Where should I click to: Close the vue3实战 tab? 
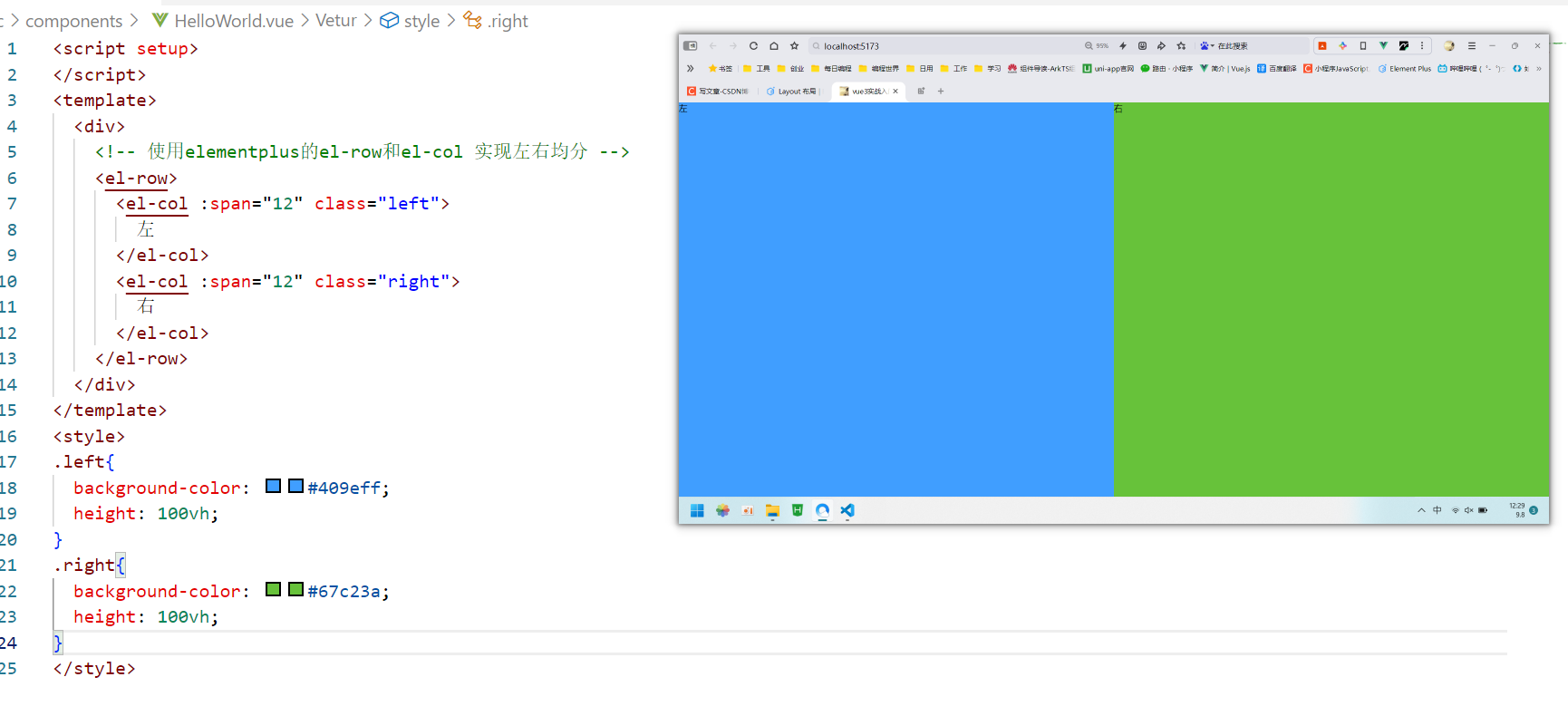(895, 91)
